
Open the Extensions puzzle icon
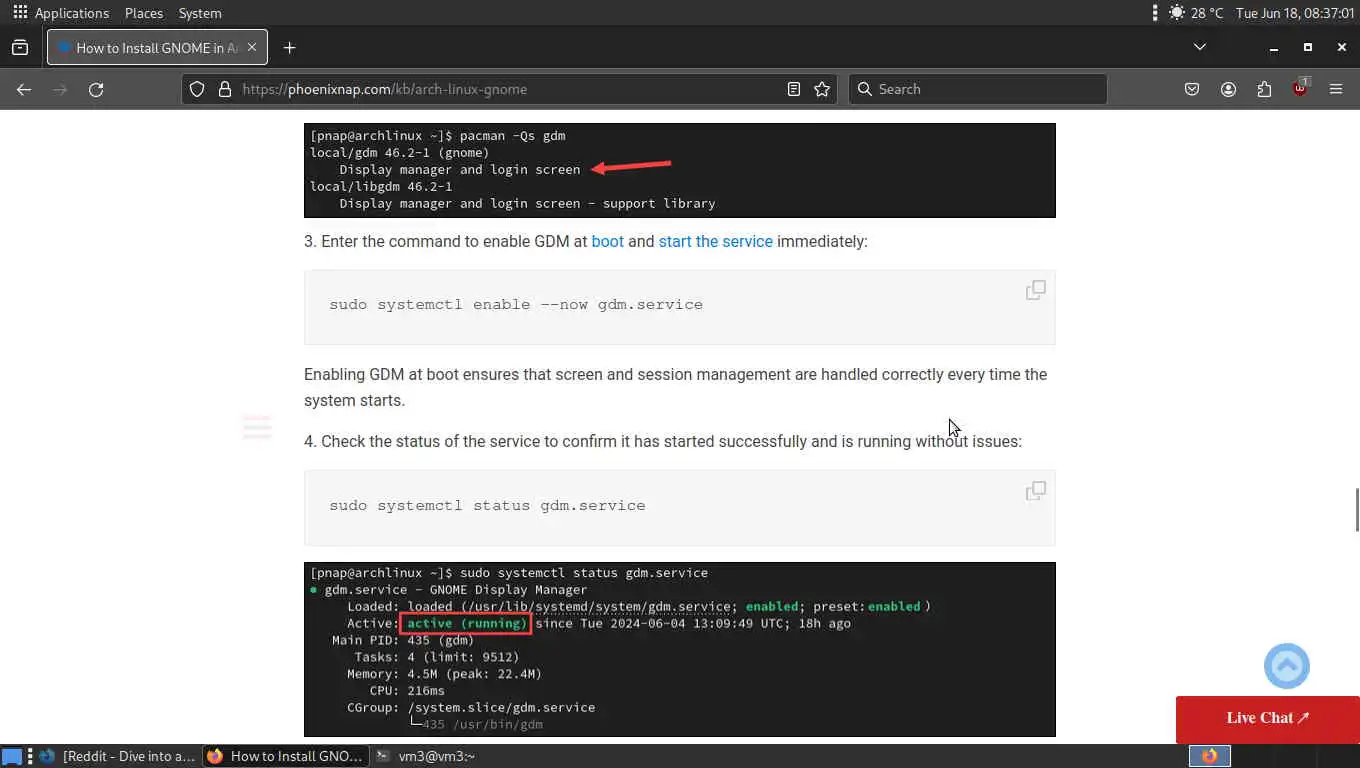click(1264, 89)
